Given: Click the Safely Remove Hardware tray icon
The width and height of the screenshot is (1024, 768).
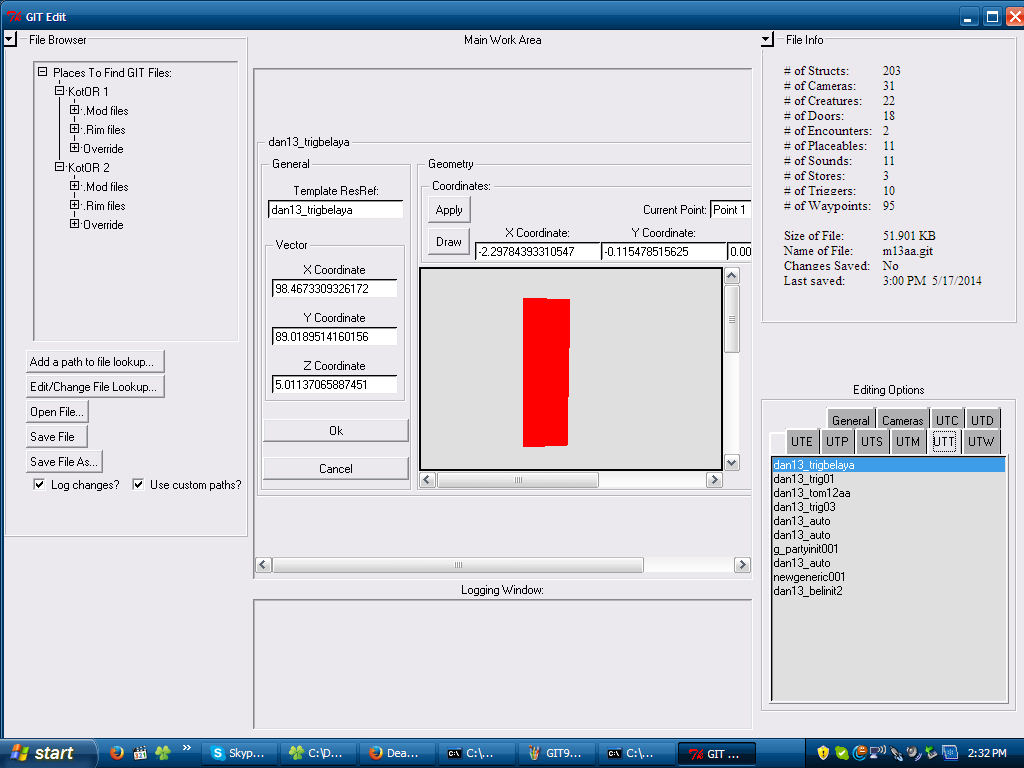Looking at the screenshot, I should [932, 753].
